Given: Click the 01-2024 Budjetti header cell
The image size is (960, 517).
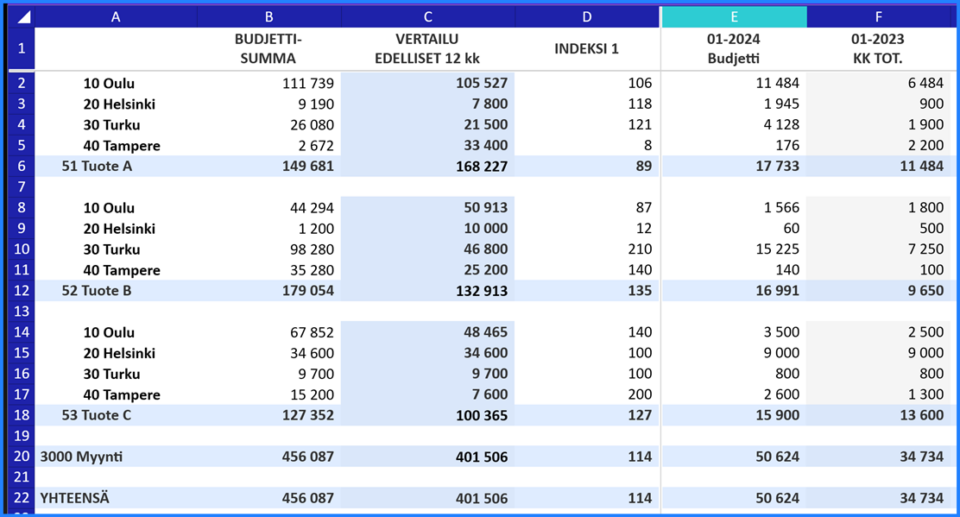Looking at the screenshot, I should click(x=733, y=48).
